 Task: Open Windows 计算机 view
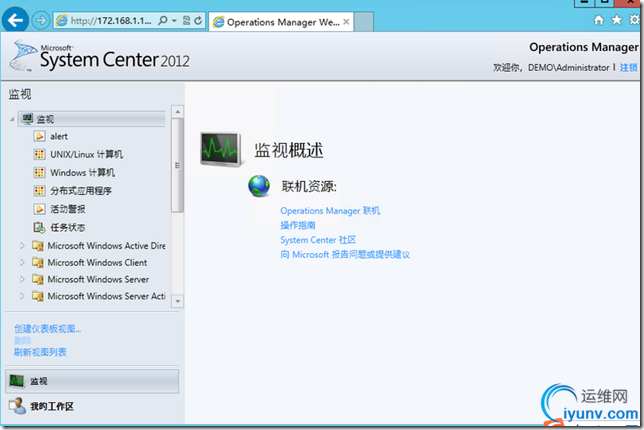pyautogui.click(x=83, y=172)
